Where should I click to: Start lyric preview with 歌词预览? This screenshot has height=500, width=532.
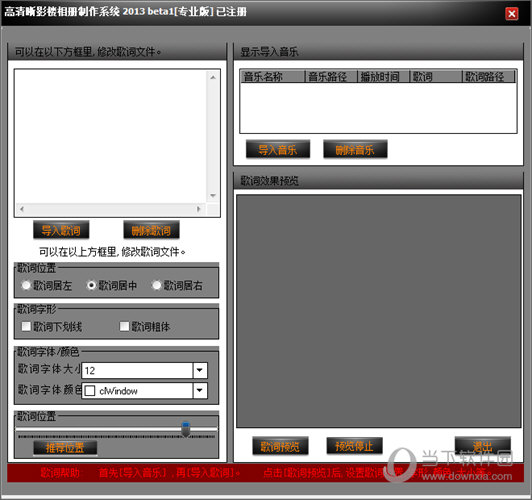pyautogui.click(x=280, y=446)
